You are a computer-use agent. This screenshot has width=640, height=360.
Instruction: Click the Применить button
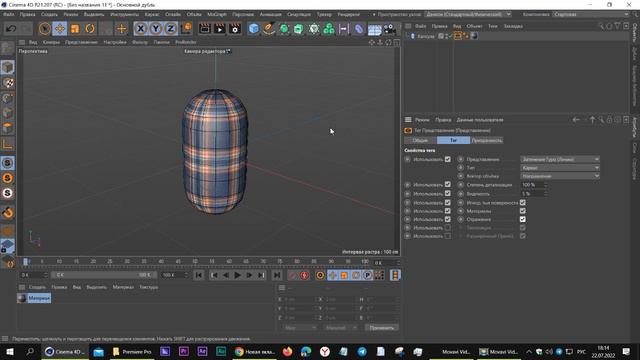point(382,328)
